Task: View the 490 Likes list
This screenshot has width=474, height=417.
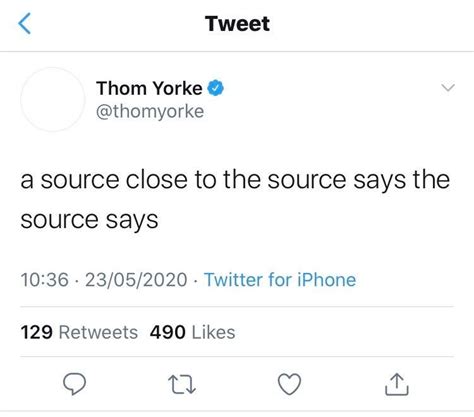Action: 192,332
